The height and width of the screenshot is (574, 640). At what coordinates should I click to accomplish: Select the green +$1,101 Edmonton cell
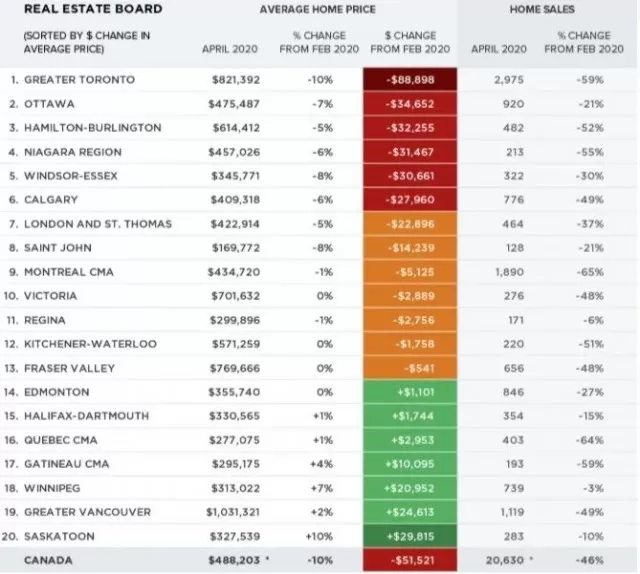(410, 392)
